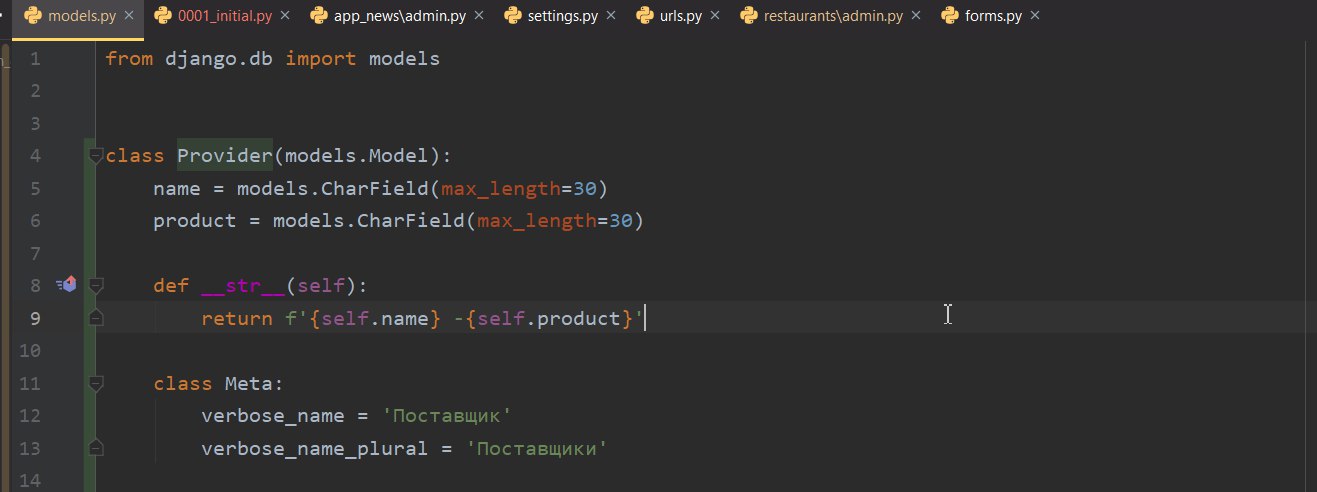Close the forms.py tab
This screenshot has width=1317, height=492.
[x=1034, y=16]
